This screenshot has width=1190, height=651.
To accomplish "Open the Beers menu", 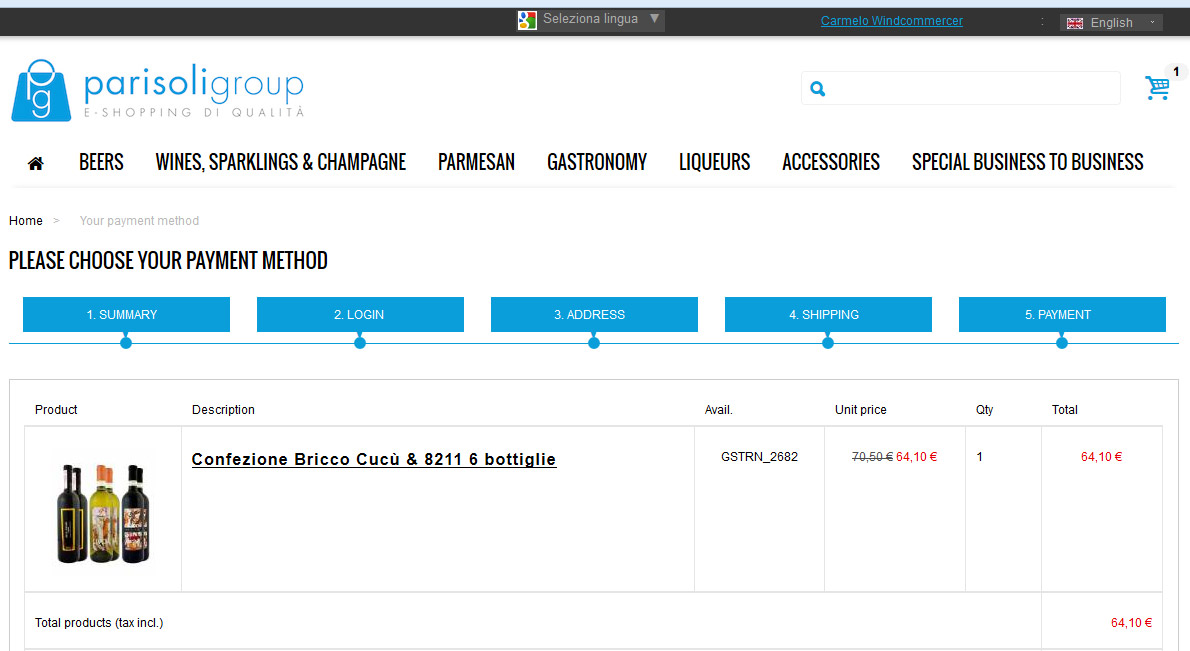I will (x=101, y=162).
